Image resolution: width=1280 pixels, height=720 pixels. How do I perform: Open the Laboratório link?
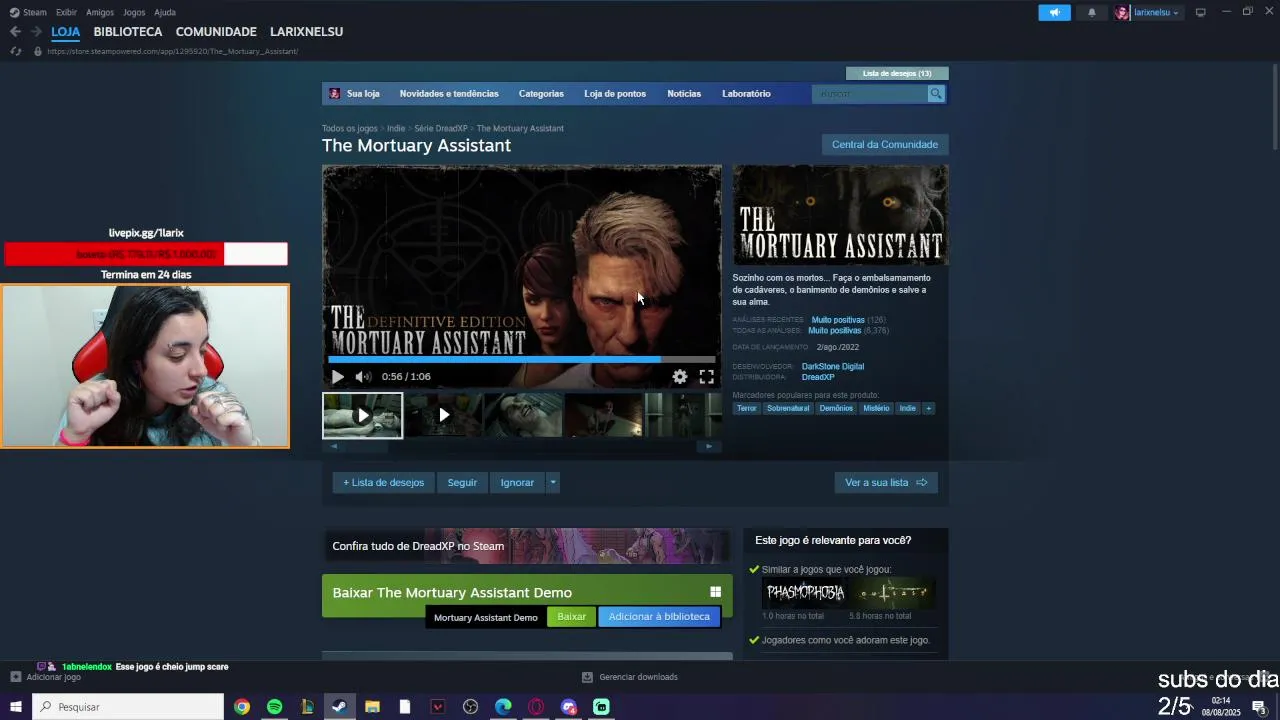coord(746,94)
